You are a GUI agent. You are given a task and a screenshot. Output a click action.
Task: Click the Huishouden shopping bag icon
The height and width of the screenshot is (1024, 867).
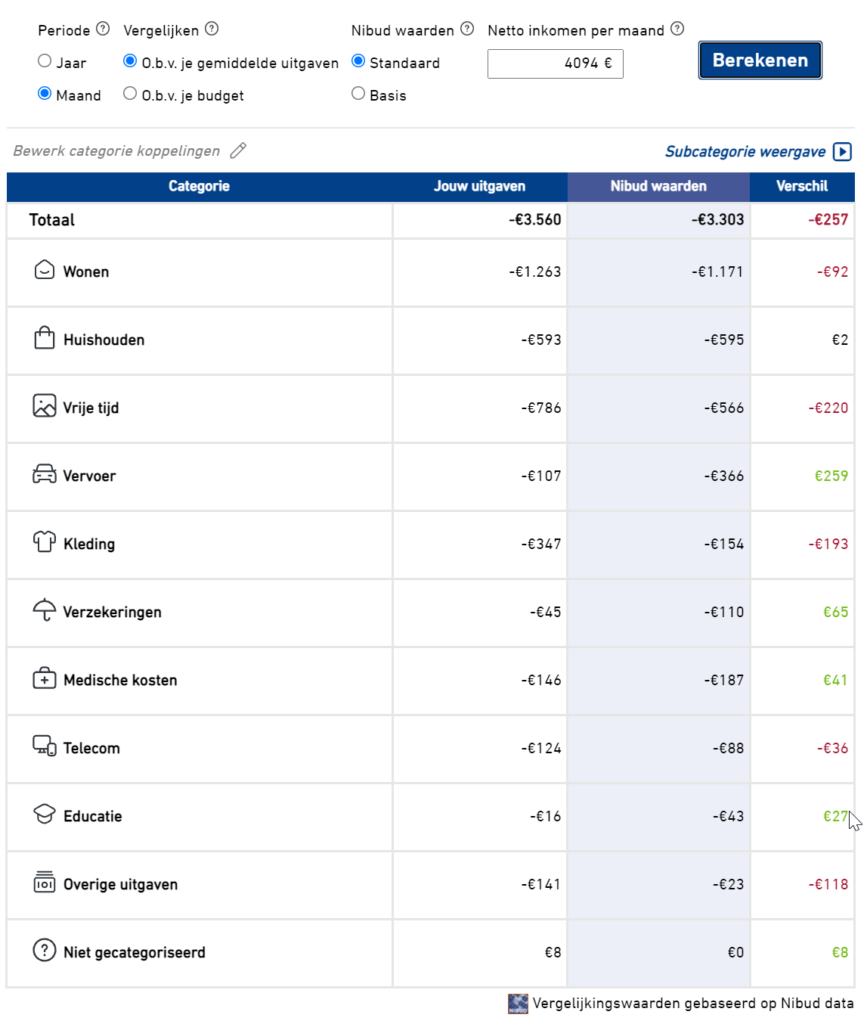coord(44,339)
